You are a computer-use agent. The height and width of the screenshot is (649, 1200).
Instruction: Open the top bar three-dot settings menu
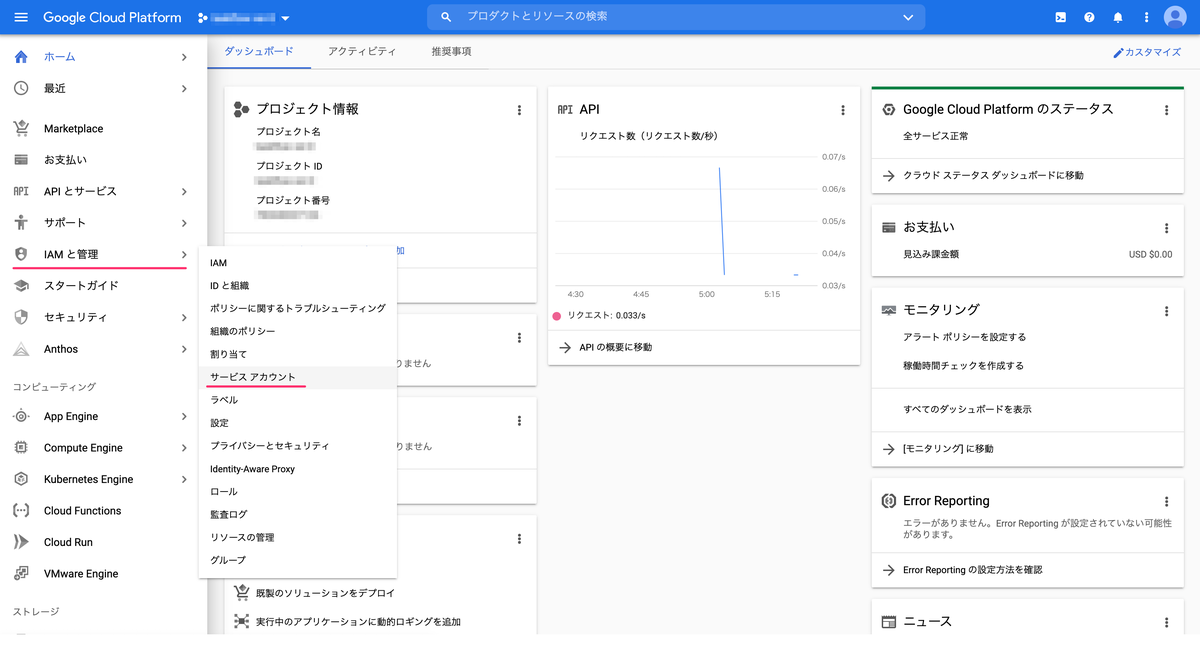click(x=1146, y=17)
